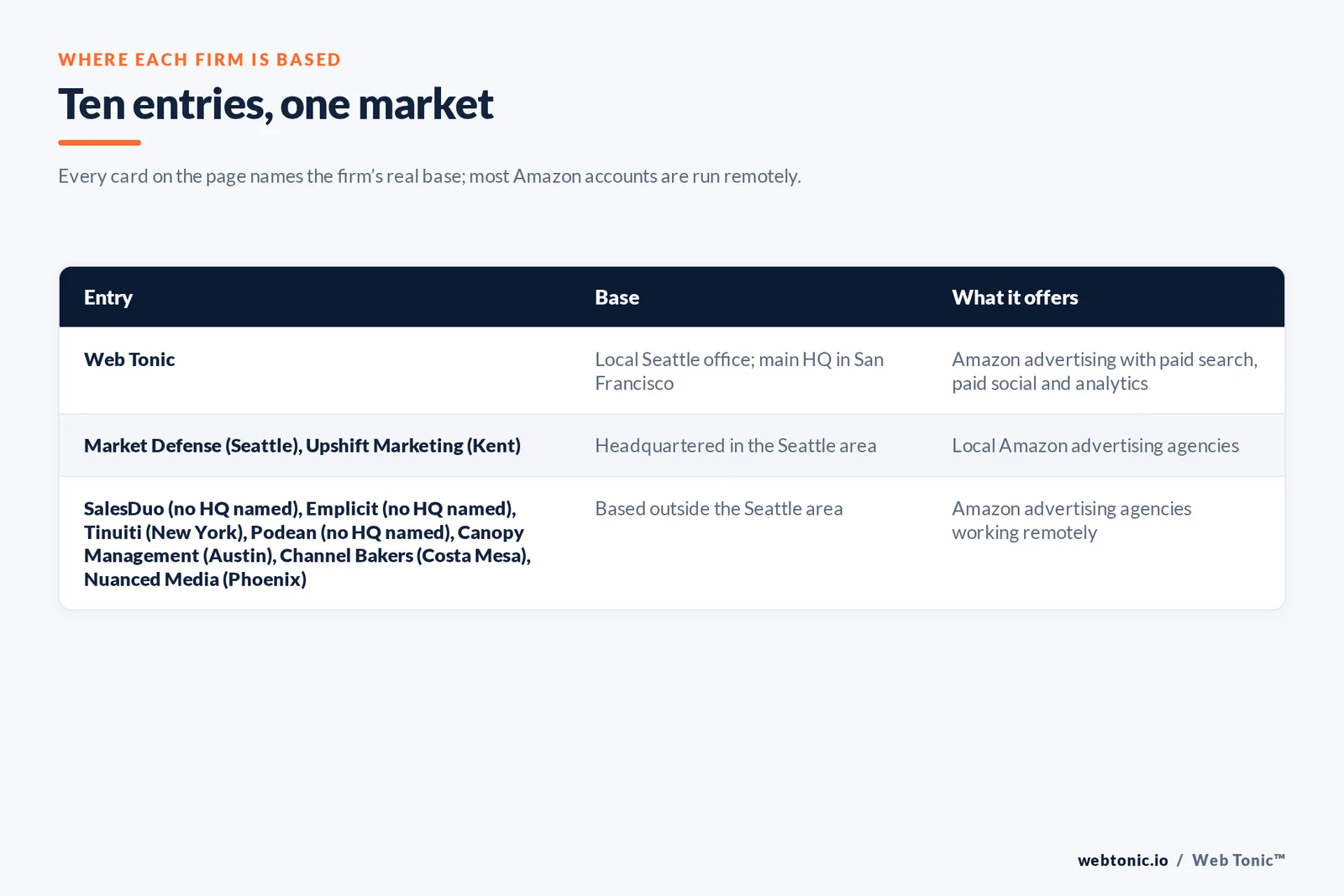
Task: Click the dark navy table header bar
Action: 672,297
